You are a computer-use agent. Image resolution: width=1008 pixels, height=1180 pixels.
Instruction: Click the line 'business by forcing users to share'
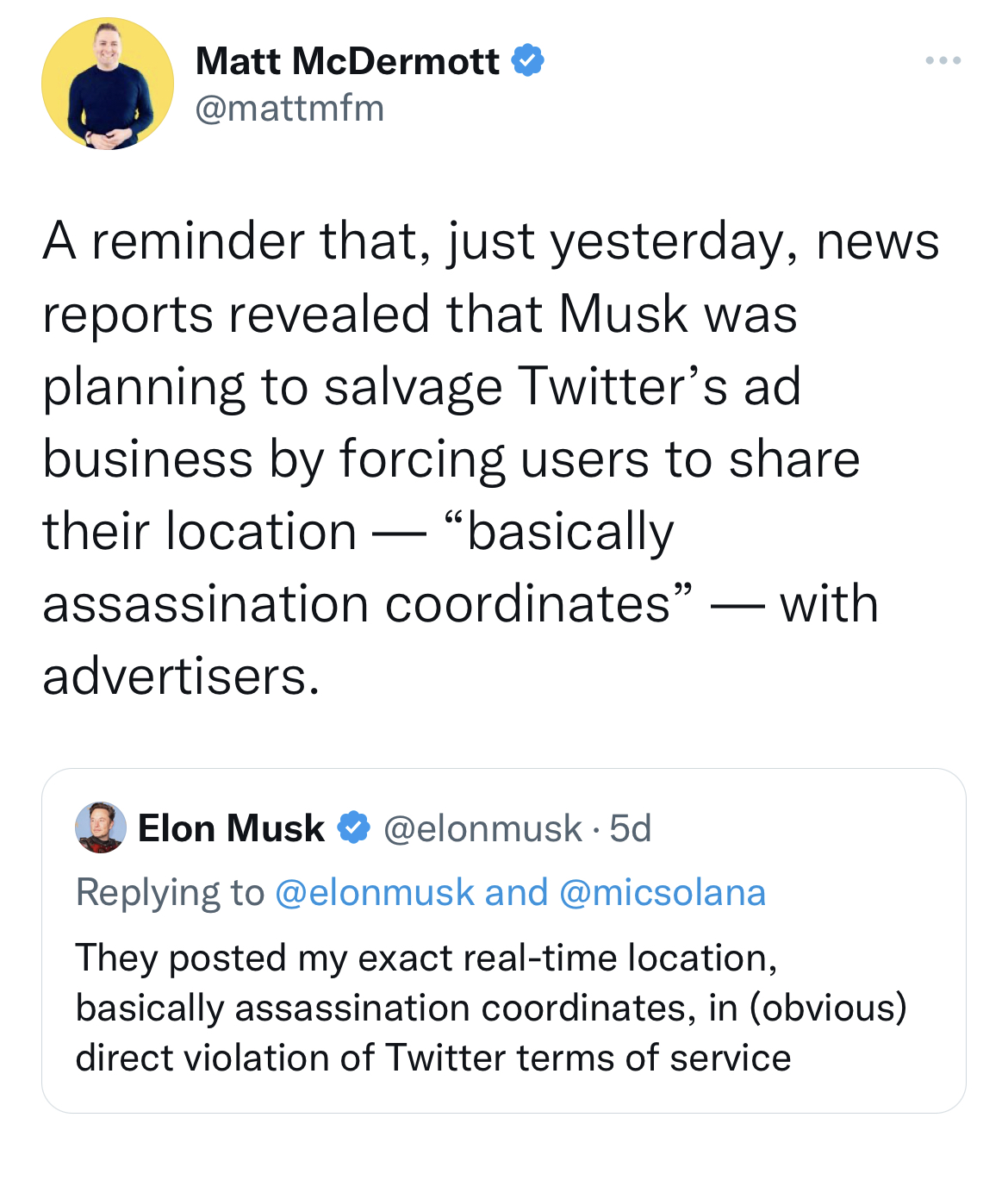451,459
